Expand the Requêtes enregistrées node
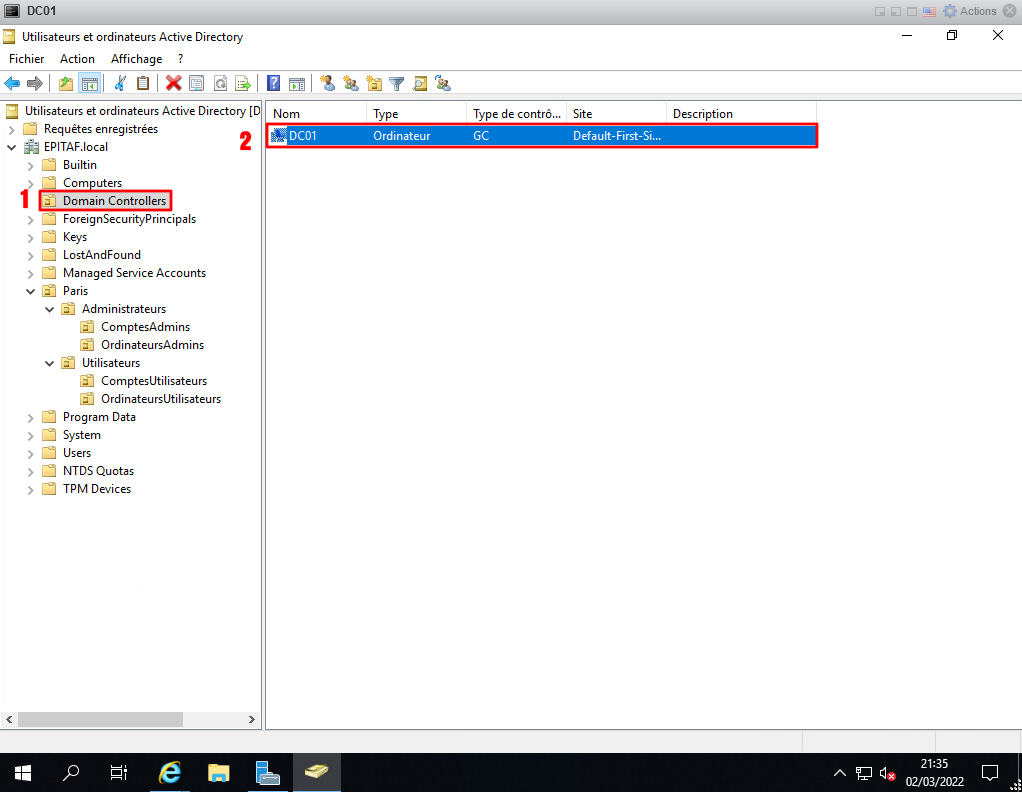The image size is (1022, 792). click(12, 129)
